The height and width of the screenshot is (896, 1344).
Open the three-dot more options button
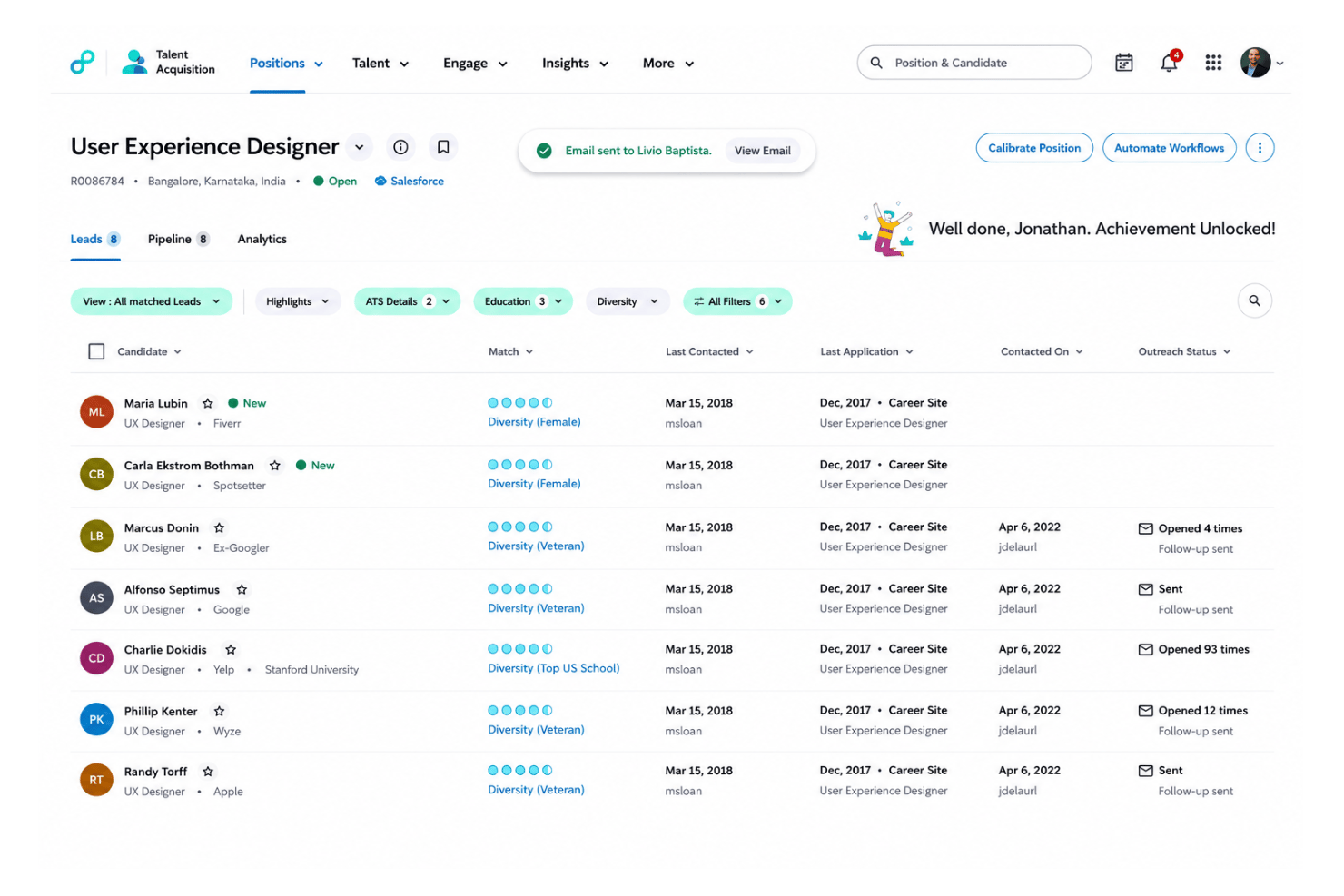tap(1260, 148)
